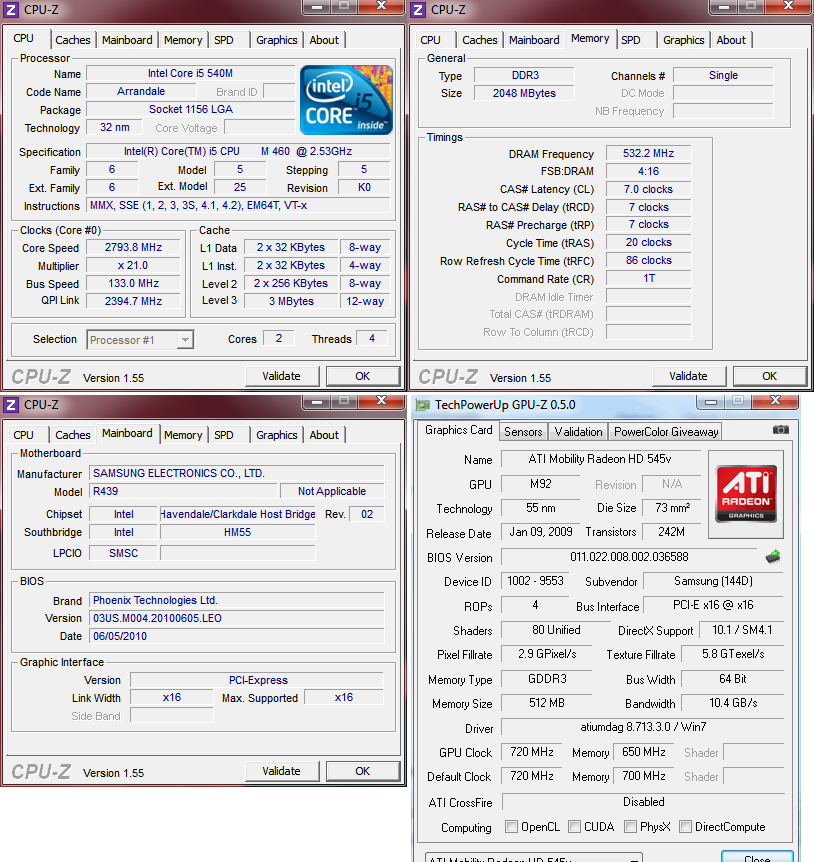Click the processor Name field Intel Core i5 540M
This screenshot has height=862, width=814.
[190, 73]
